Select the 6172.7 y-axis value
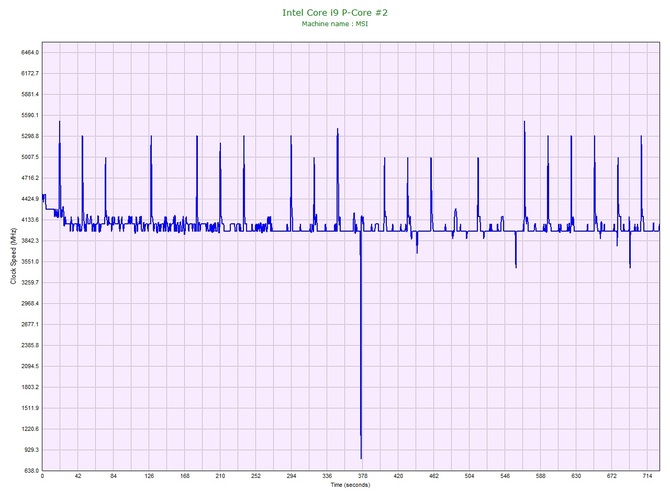 30,73
